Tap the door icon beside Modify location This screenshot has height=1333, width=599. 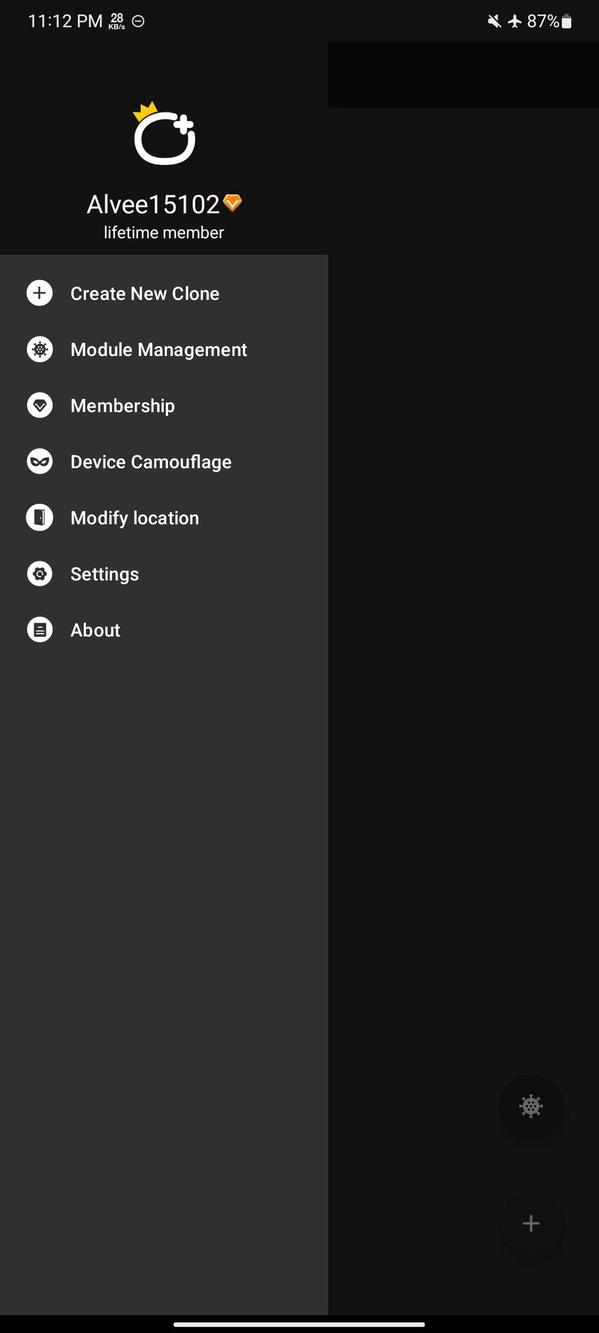point(39,517)
